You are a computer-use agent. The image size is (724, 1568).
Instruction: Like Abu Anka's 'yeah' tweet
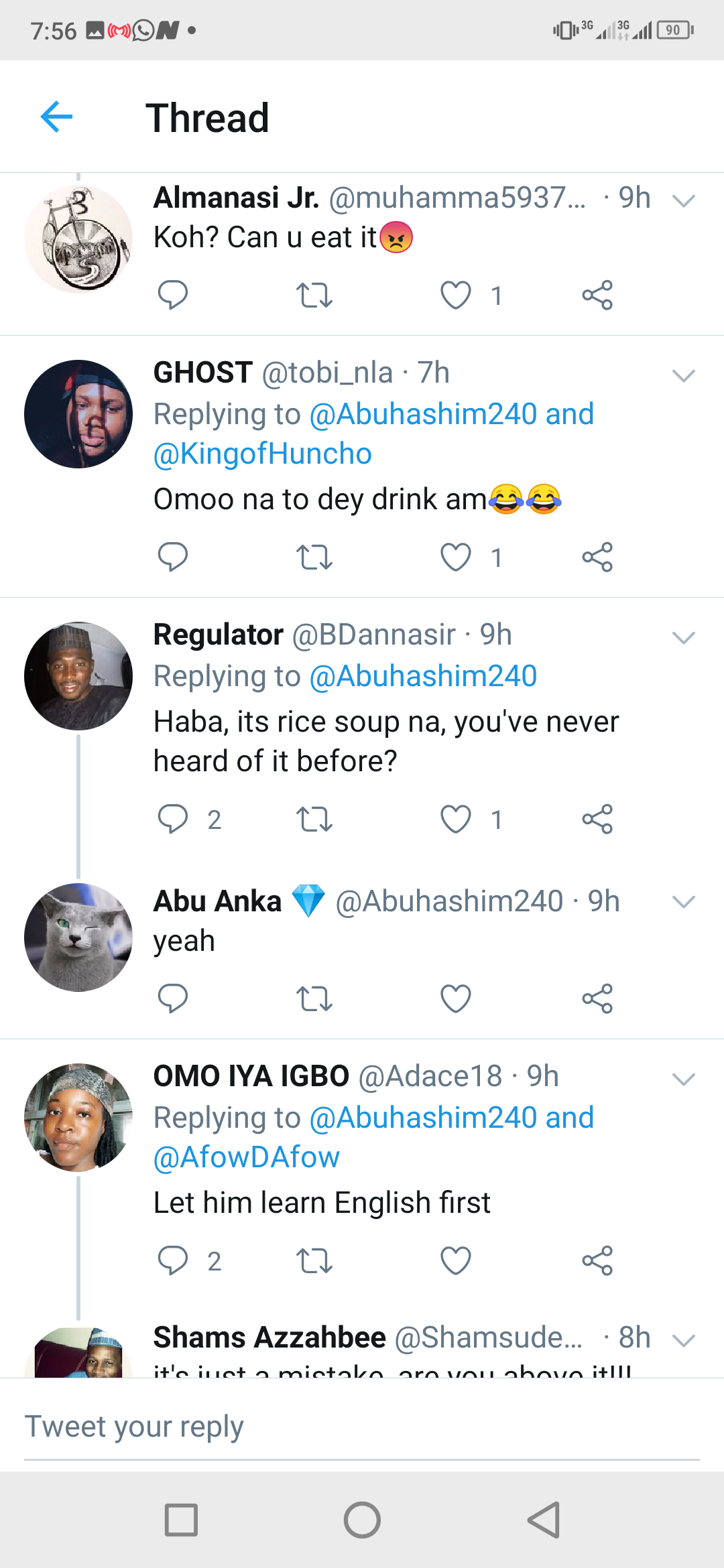456,998
